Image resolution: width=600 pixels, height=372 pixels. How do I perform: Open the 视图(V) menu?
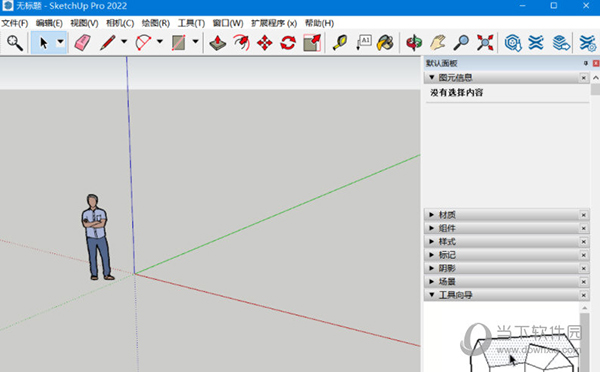[x=84, y=23]
